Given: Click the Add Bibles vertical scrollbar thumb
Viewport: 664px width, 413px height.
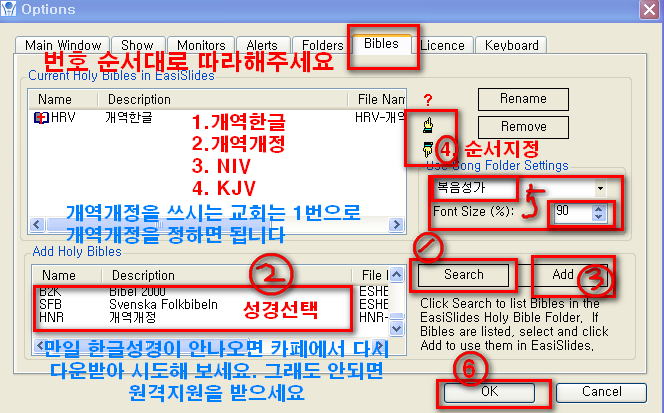Looking at the screenshot, I should [396, 316].
